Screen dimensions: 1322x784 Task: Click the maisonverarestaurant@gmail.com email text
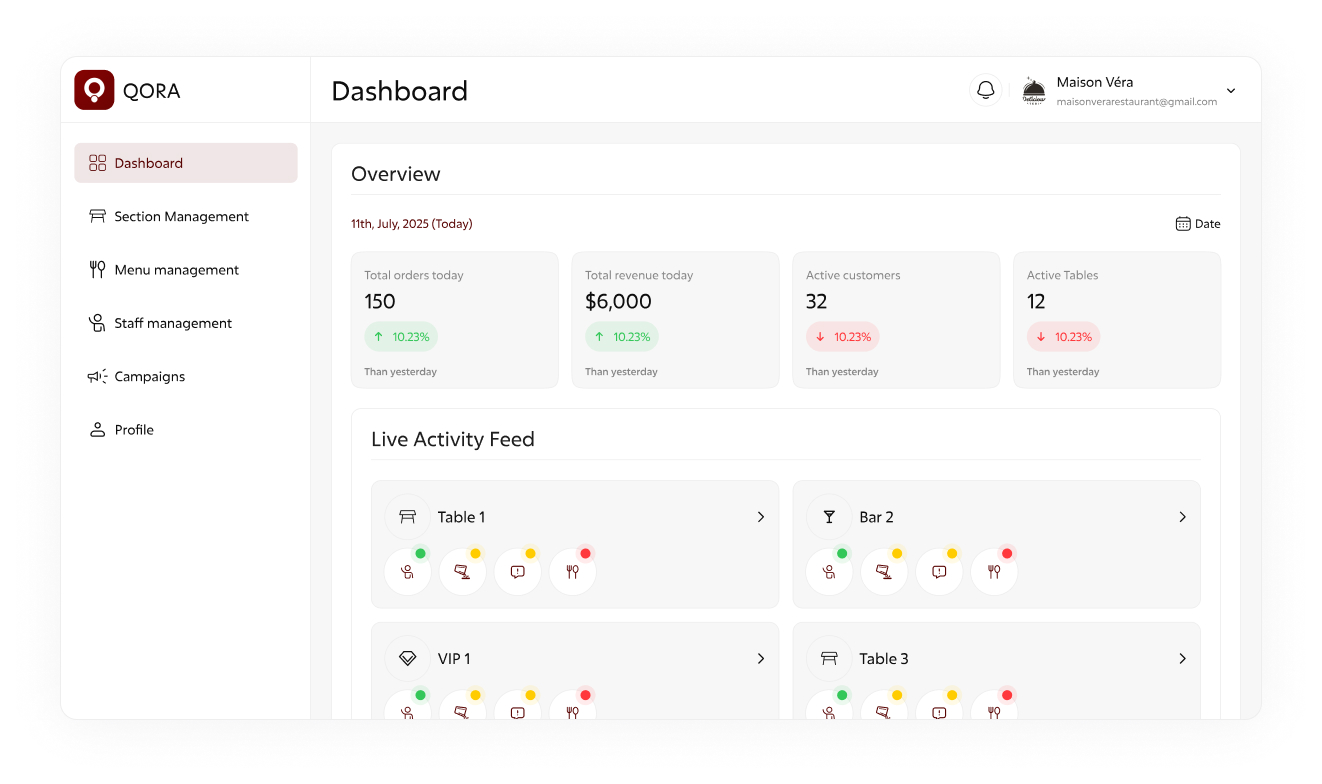pyautogui.click(x=1137, y=102)
